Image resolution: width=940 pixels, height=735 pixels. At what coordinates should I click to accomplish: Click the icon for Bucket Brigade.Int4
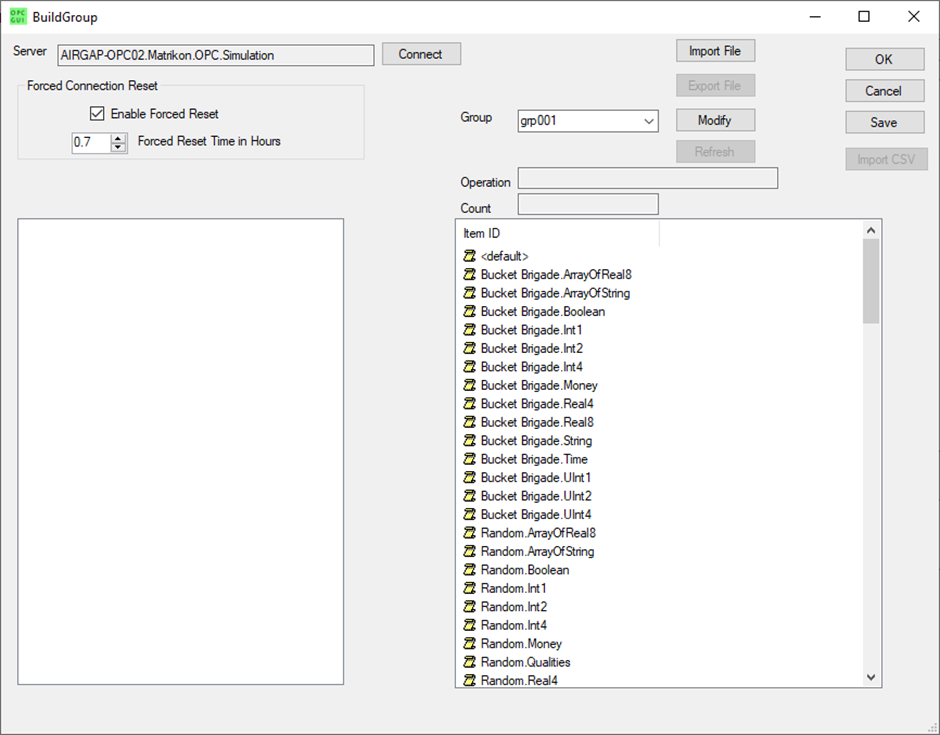(x=469, y=367)
